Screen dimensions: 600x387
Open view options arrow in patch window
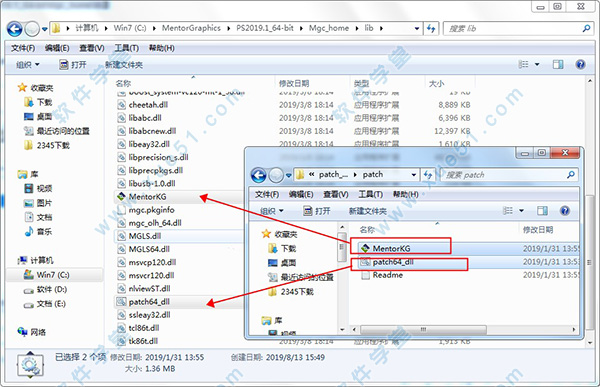coord(521,211)
